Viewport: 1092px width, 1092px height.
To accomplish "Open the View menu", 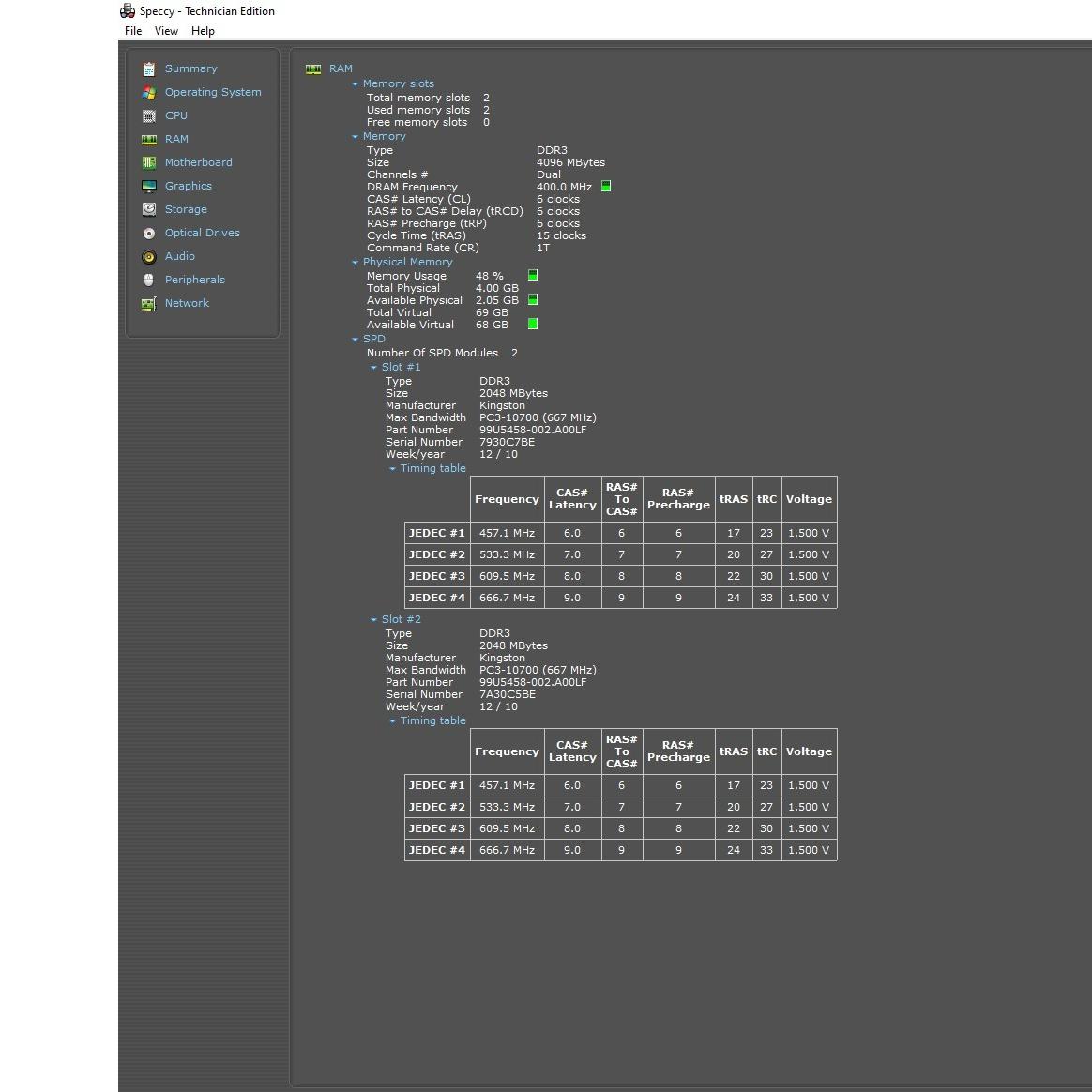I will [x=166, y=31].
